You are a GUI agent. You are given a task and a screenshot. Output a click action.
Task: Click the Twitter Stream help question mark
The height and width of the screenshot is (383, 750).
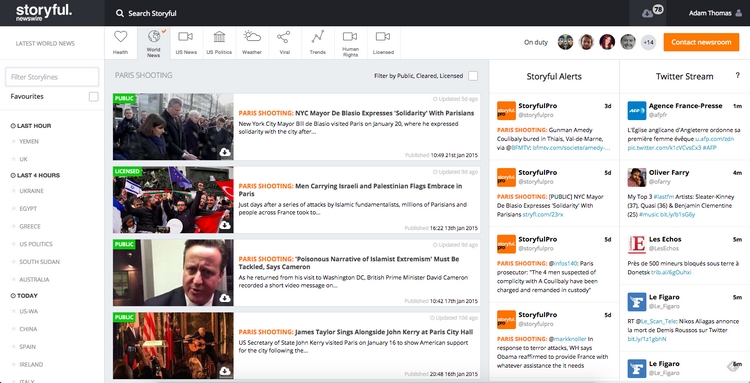click(x=737, y=76)
